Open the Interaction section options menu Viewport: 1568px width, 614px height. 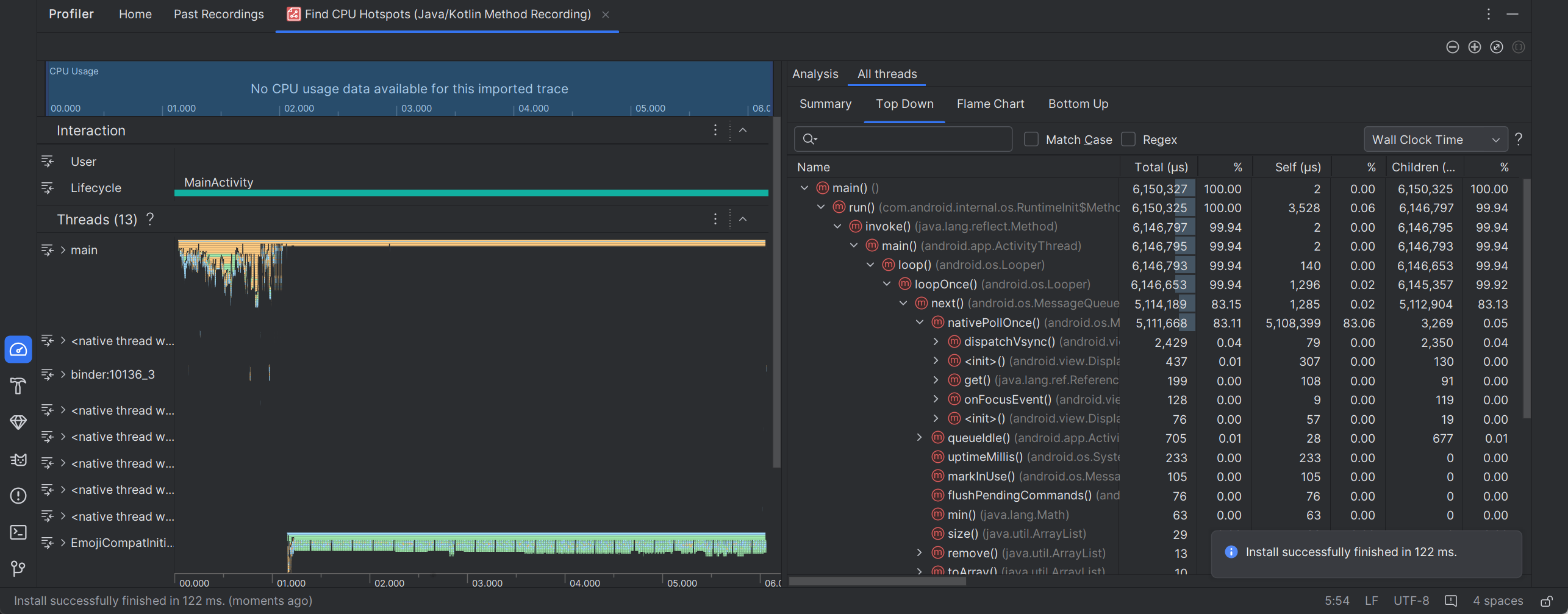pos(715,130)
